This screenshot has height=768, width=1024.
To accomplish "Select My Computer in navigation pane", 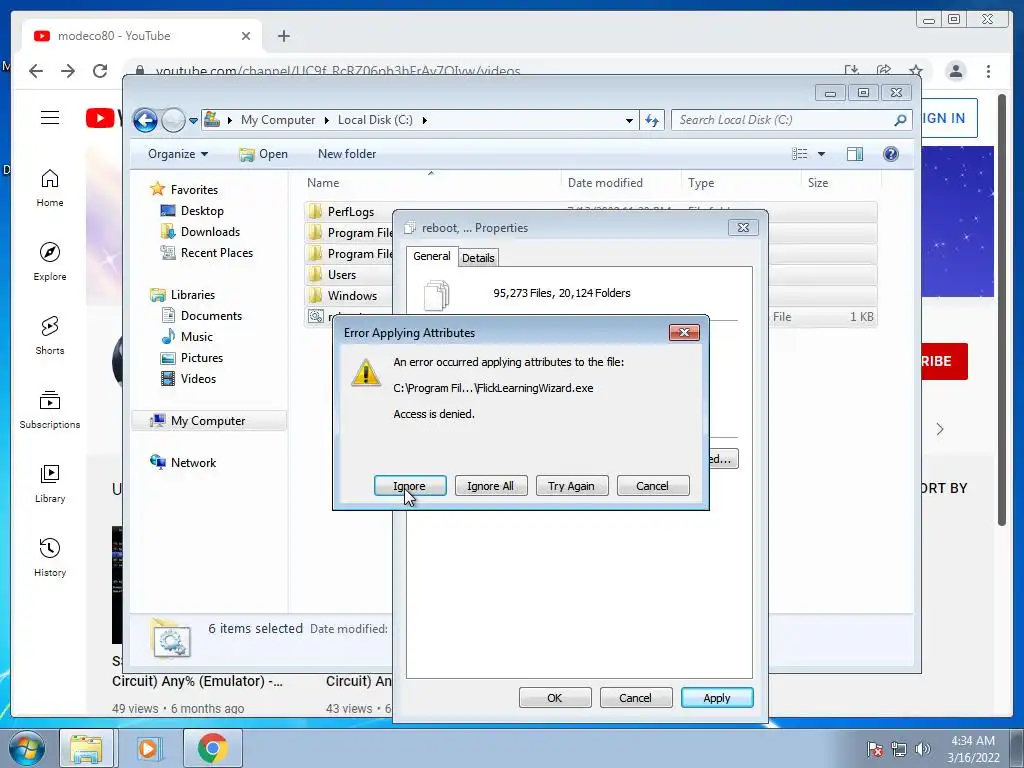I will point(208,421).
